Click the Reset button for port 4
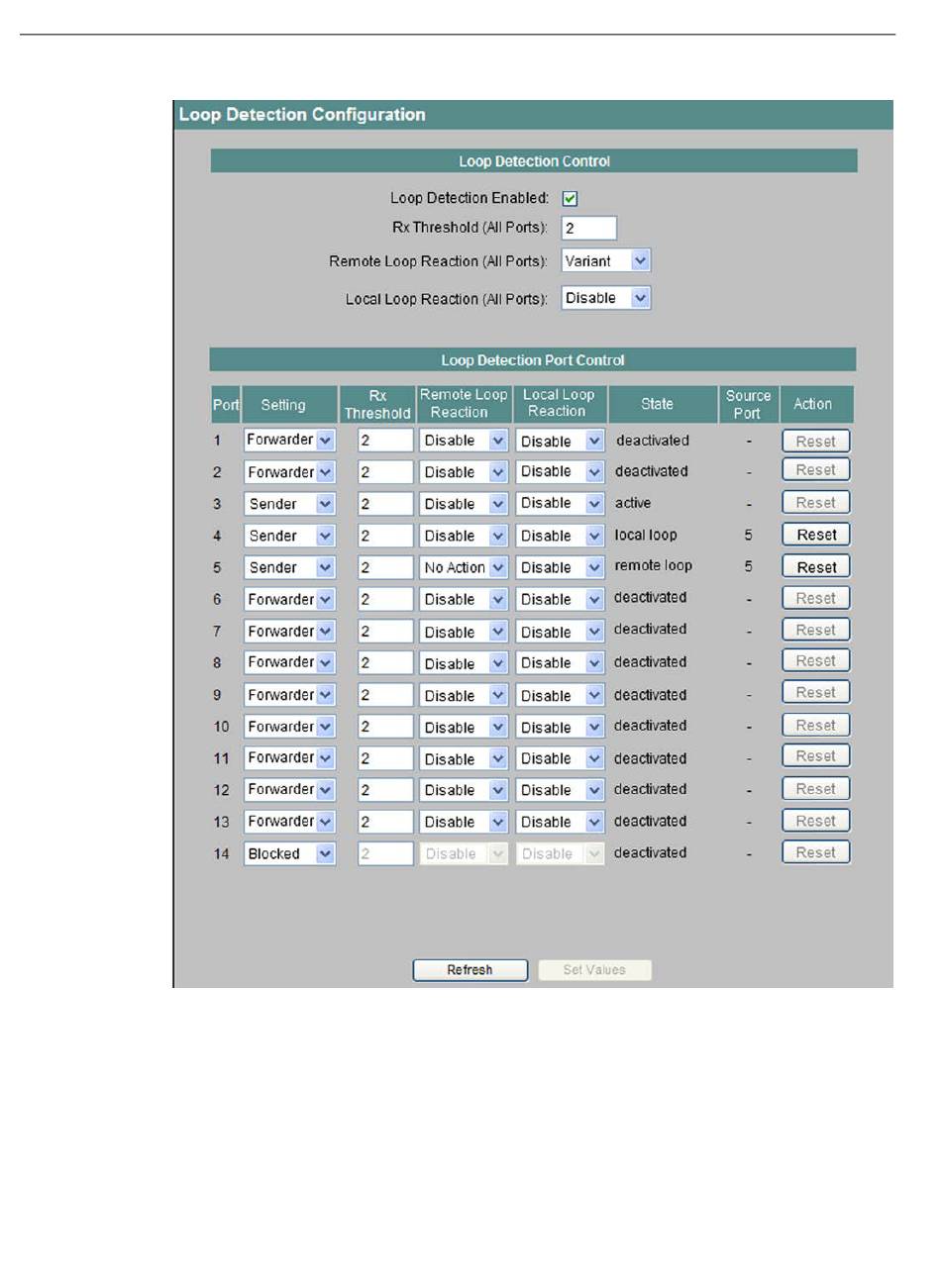This screenshot has height=1288, width=941. point(816,536)
